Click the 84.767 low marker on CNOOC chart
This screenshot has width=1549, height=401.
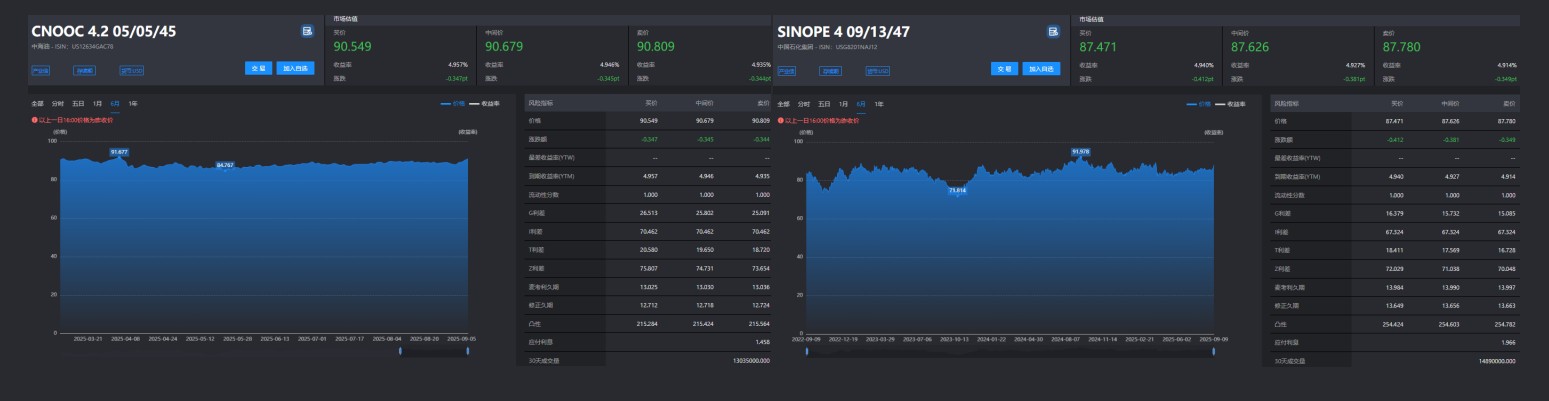225,164
